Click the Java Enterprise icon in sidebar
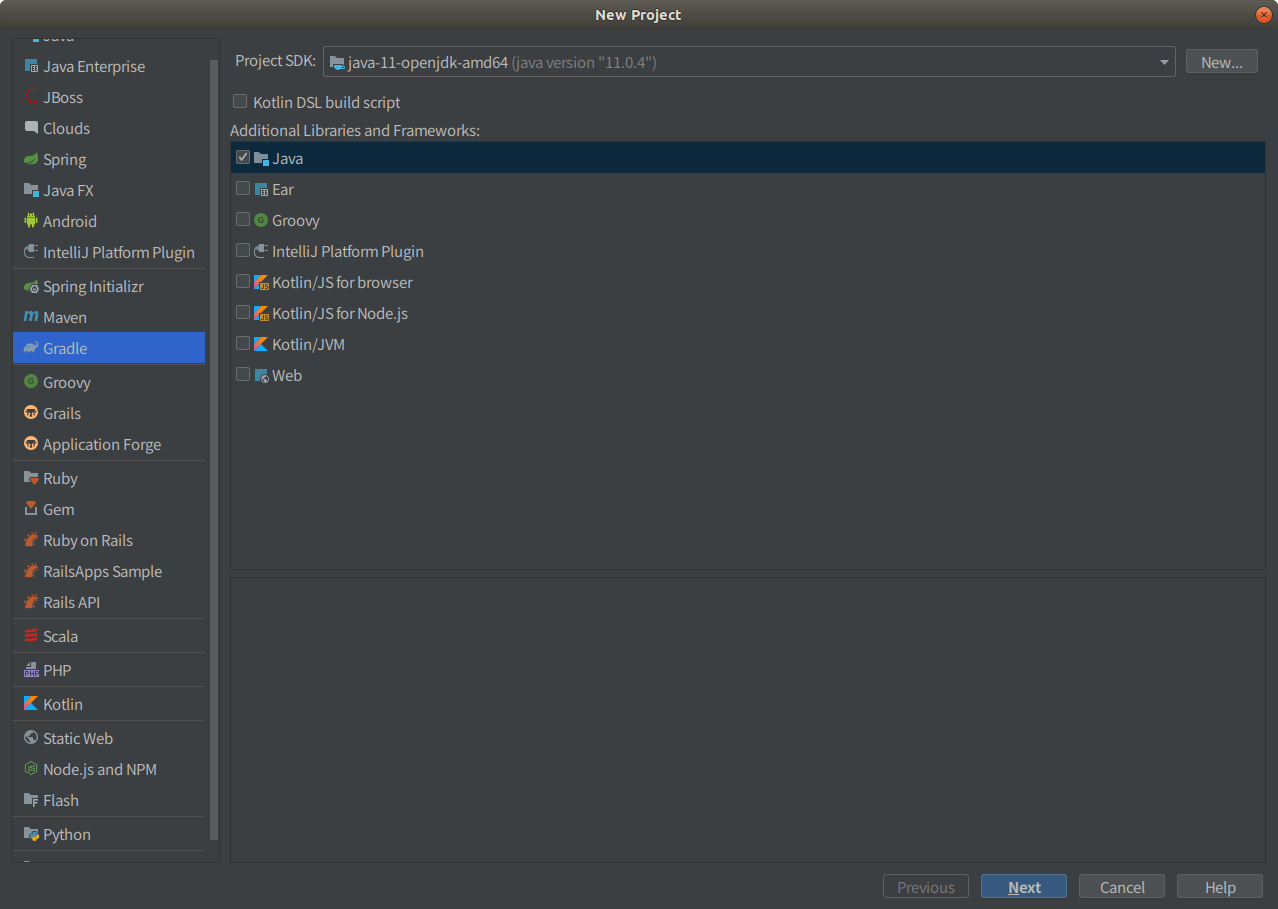The height and width of the screenshot is (909, 1278). [31, 67]
